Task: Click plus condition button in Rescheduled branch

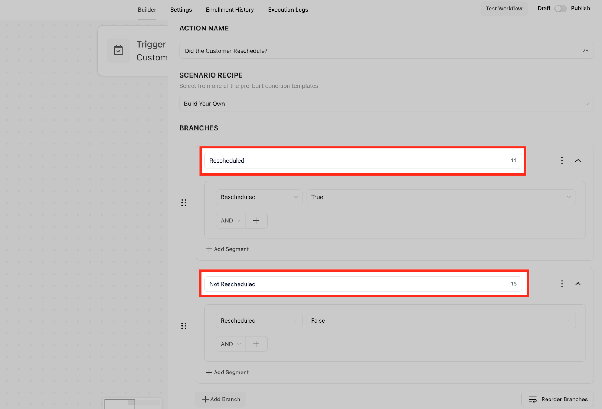Action: (256, 221)
